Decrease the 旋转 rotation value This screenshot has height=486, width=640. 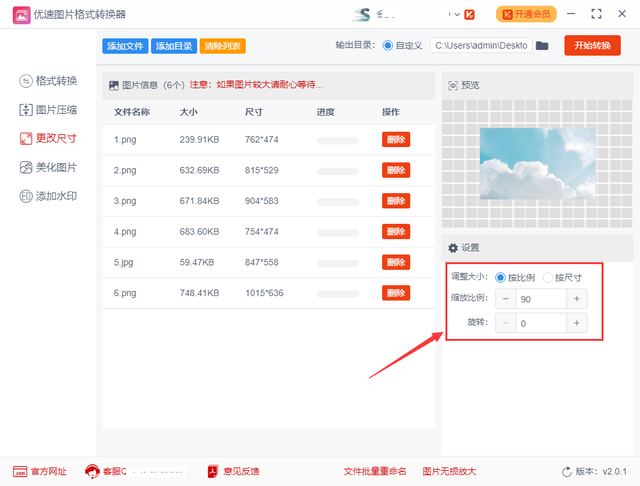pyautogui.click(x=506, y=323)
